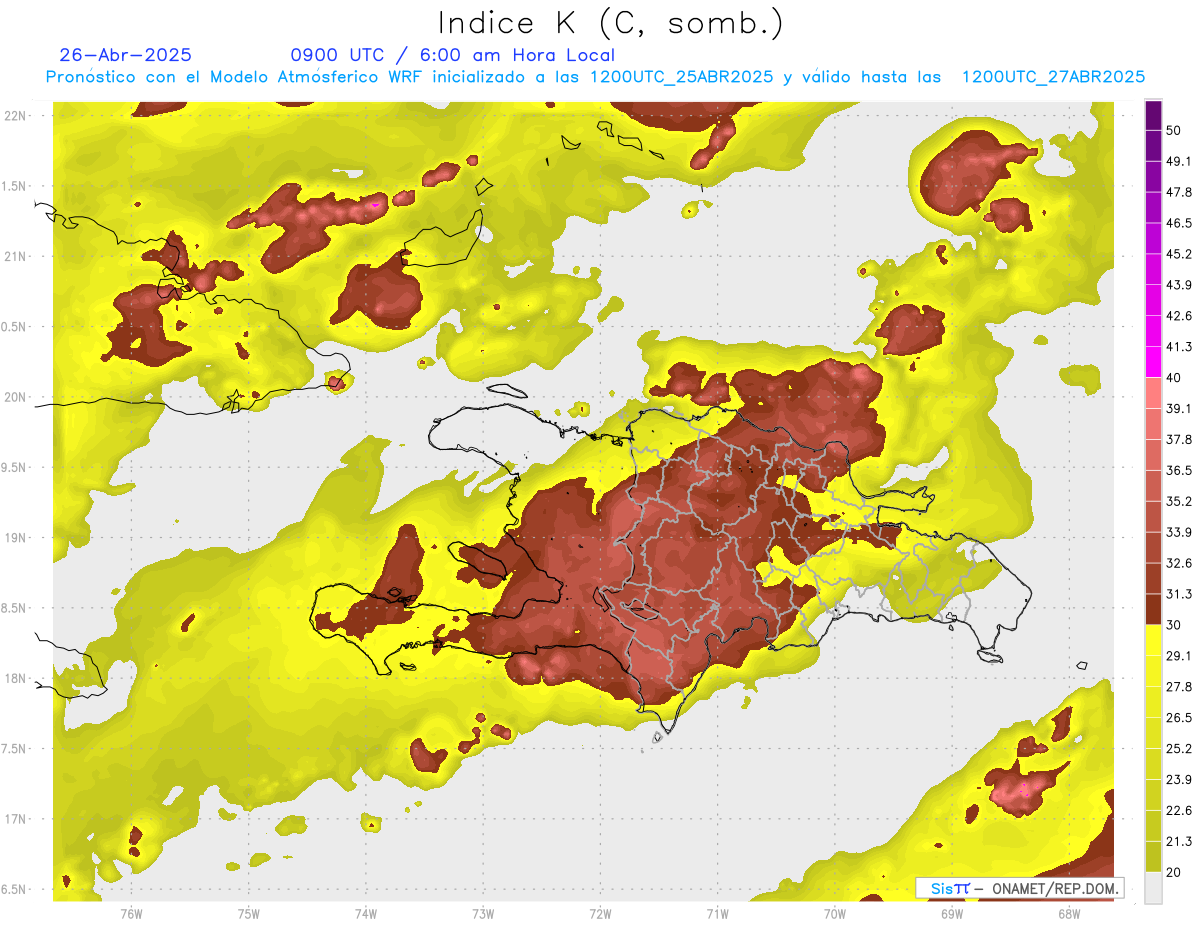Click the '26.5' value on the color scale
Image resolution: width=1200 pixels, height=927 pixels.
pos(1179,718)
